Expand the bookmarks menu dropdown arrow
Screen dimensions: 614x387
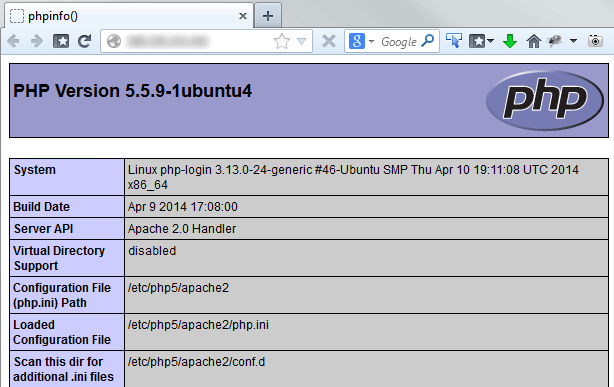(490, 40)
